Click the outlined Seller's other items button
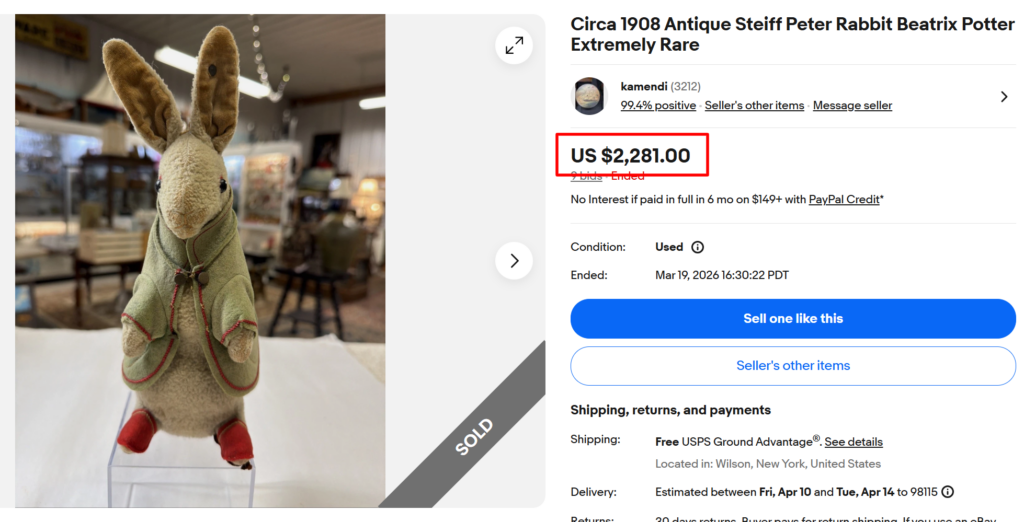Image resolution: width=1024 pixels, height=522 pixels. click(793, 366)
